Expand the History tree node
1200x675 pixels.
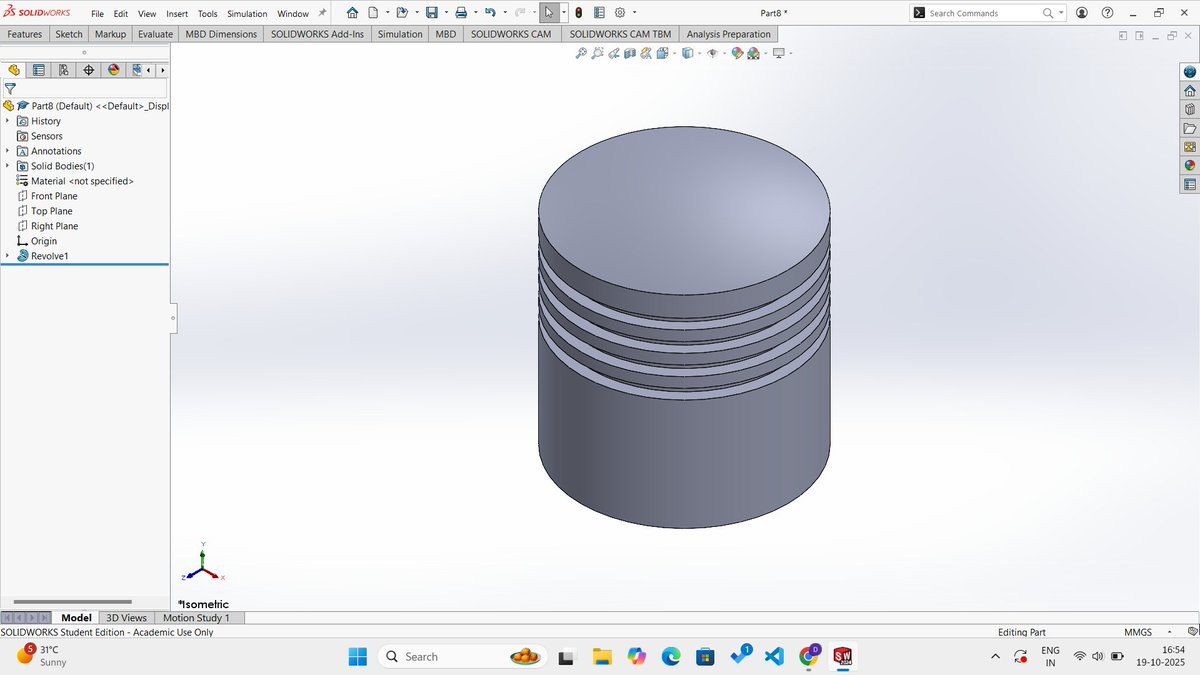click(x=7, y=121)
